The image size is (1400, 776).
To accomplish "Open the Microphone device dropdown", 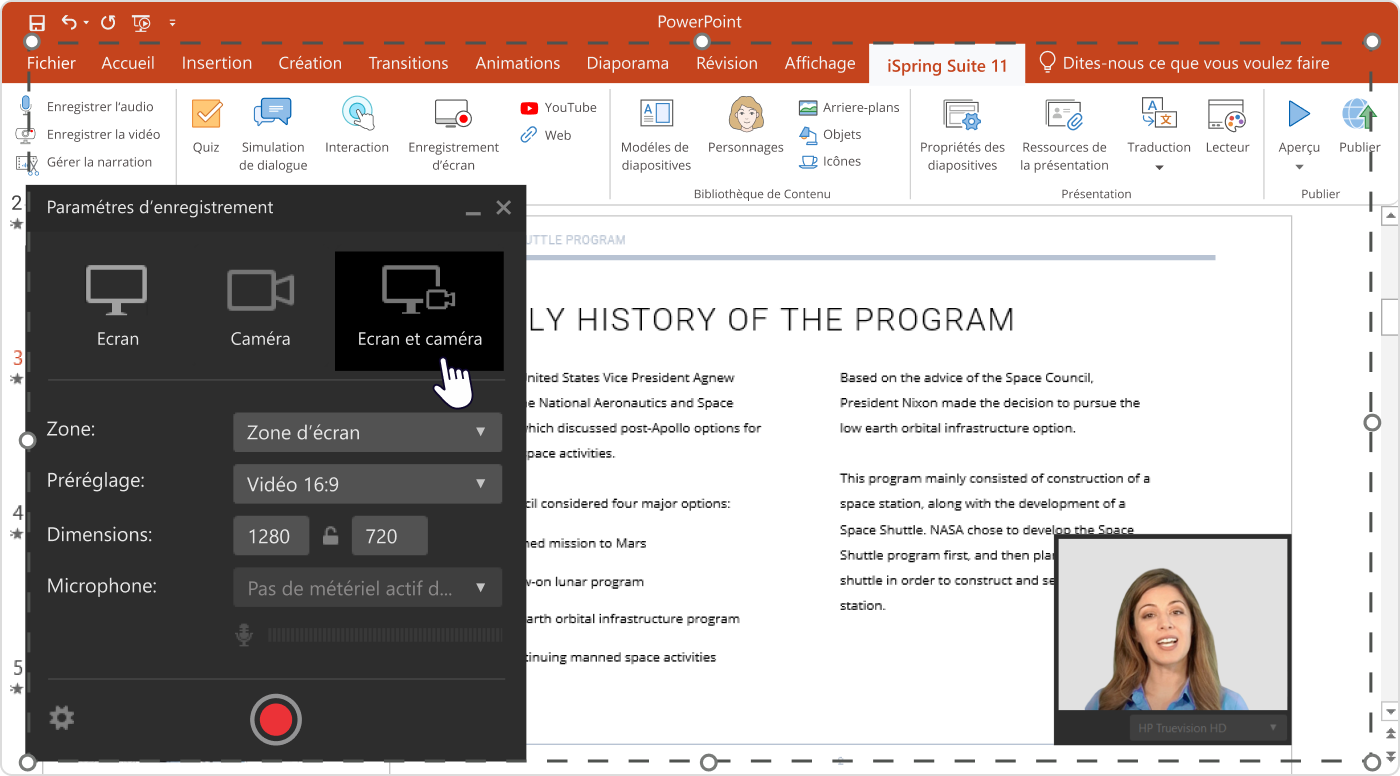I will coord(367,588).
